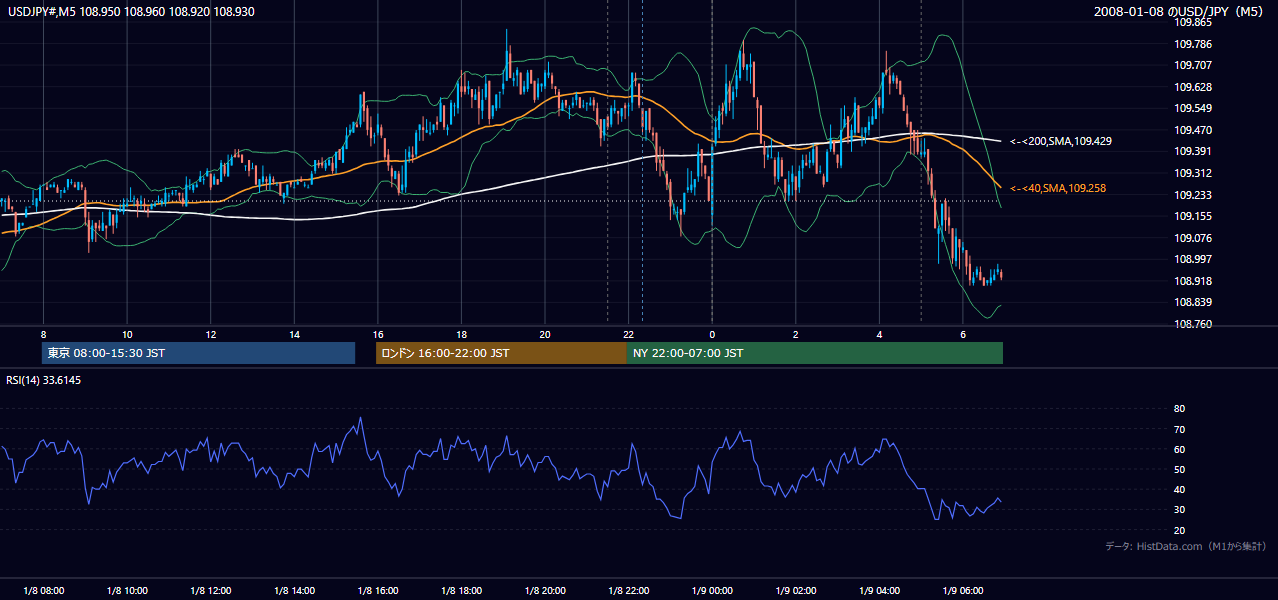Click price axis label 109.233
Viewport: 1278px width, 600px height.
click(x=1193, y=195)
